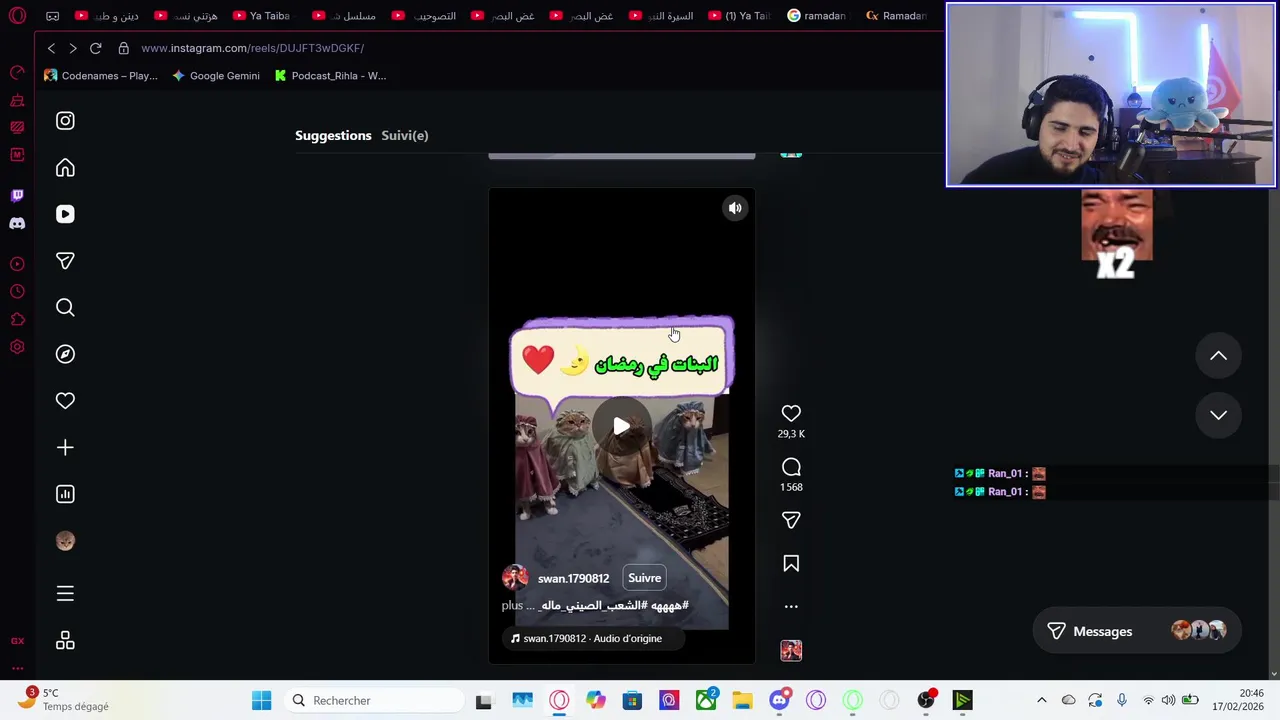This screenshot has height=720, width=1280.
Task: Switch to the ramadan Google tab
Action: pyautogui.click(x=817, y=16)
